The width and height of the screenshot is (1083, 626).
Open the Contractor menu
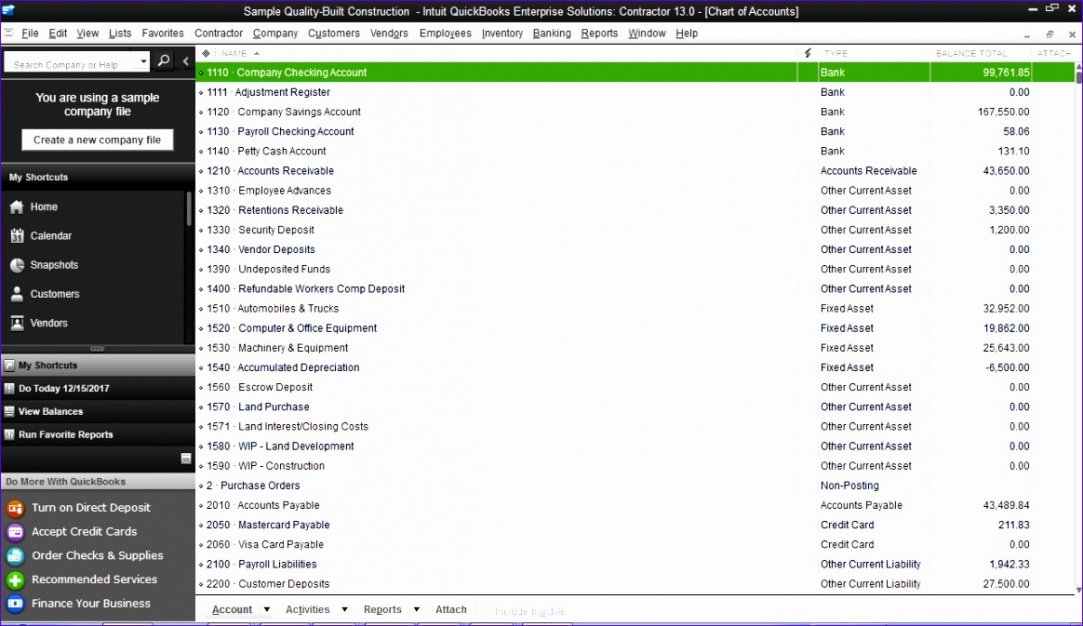click(218, 33)
